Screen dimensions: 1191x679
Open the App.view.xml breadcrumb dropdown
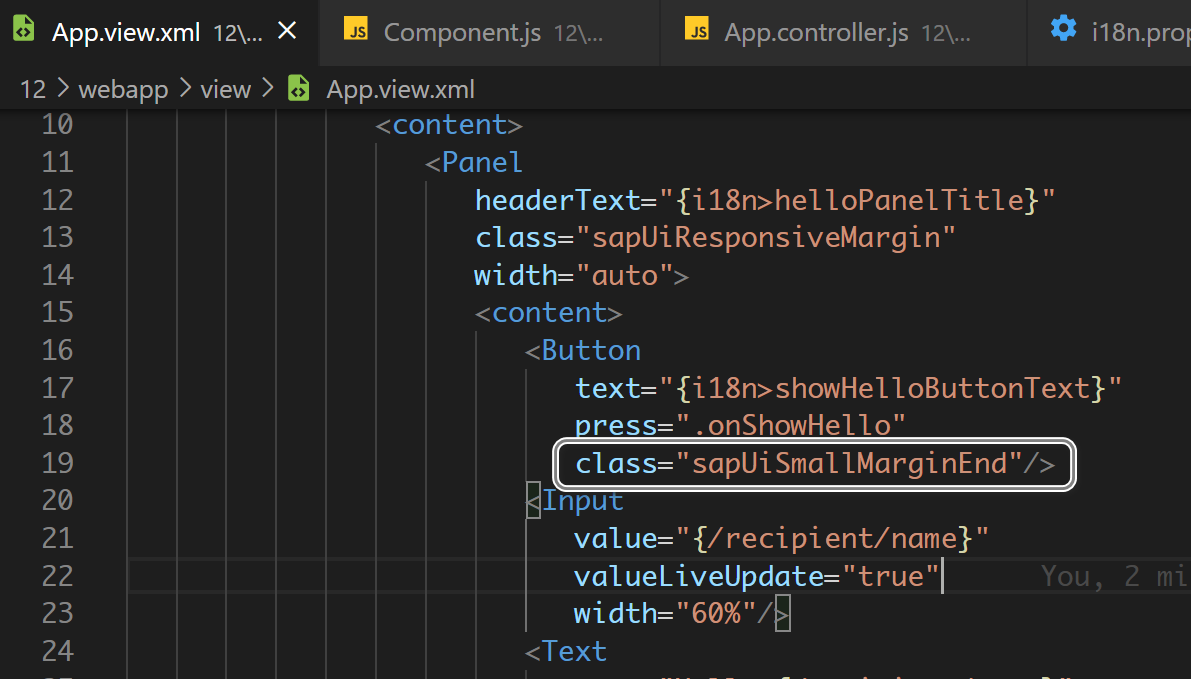point(400,88)
